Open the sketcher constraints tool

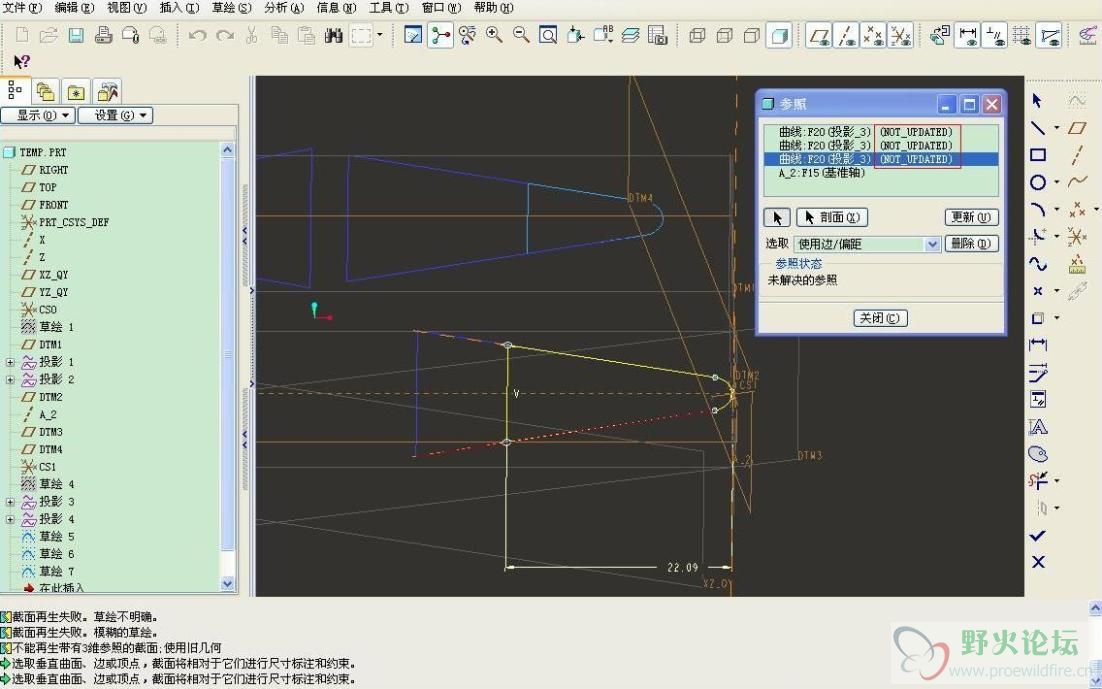[1038, 399]
